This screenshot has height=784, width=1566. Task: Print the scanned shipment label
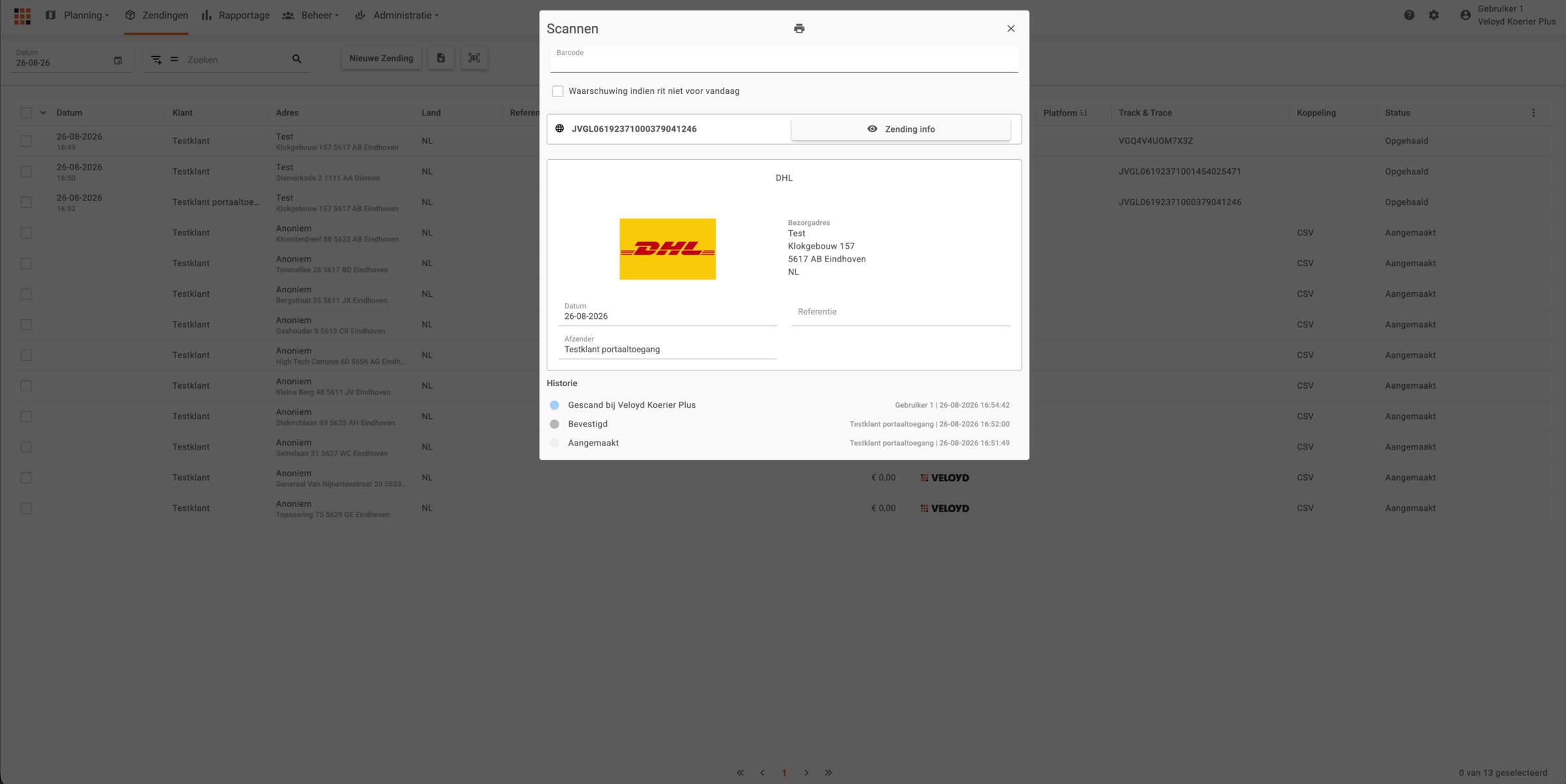pos(799,29)
